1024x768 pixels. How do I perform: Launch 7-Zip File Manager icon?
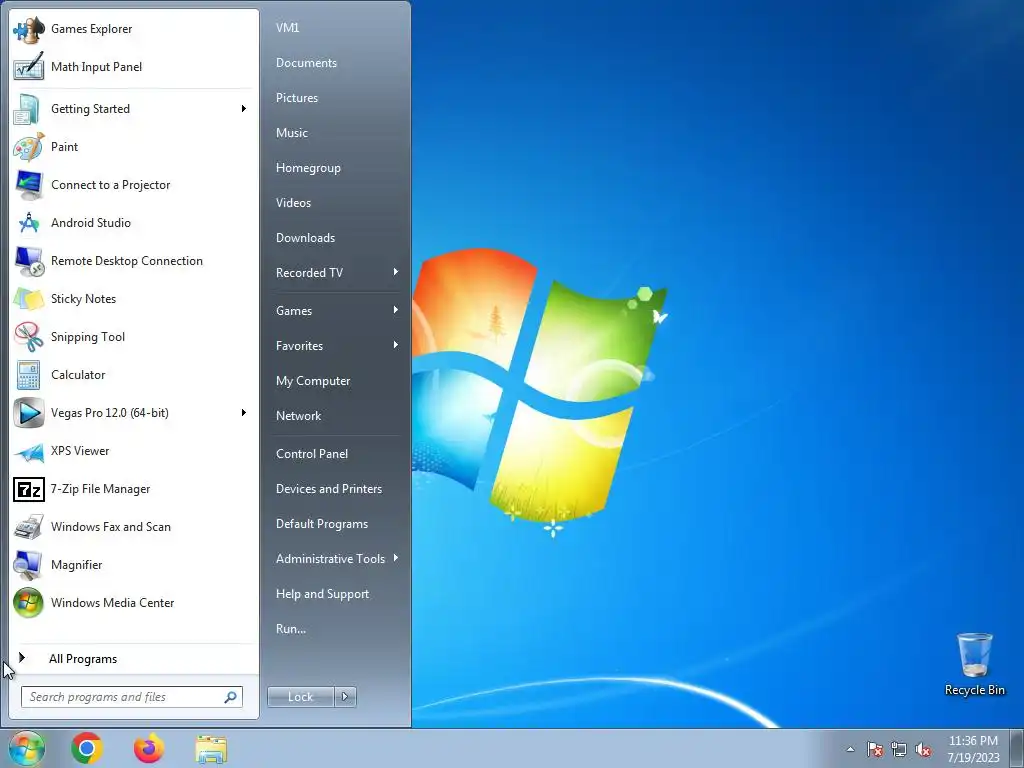point(29,489)
